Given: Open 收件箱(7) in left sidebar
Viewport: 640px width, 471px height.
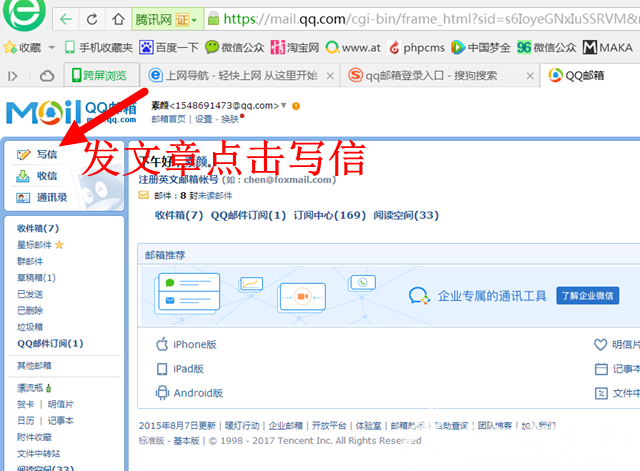Looking at the screenshot, I should (x=38, y=228).
